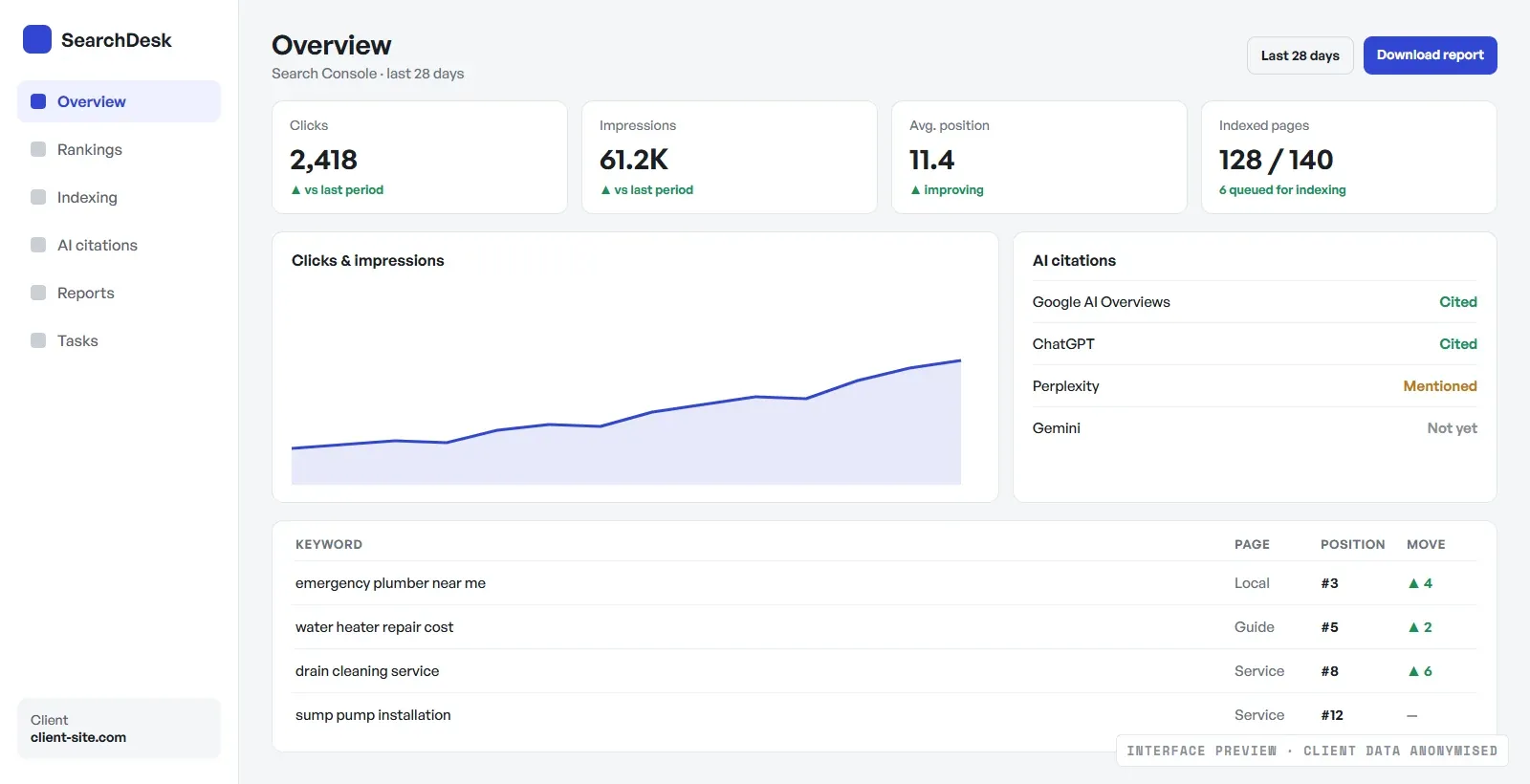The image size is (1530, 784).
Task: Click the KEYWORD column header
Action: (329, 544)
